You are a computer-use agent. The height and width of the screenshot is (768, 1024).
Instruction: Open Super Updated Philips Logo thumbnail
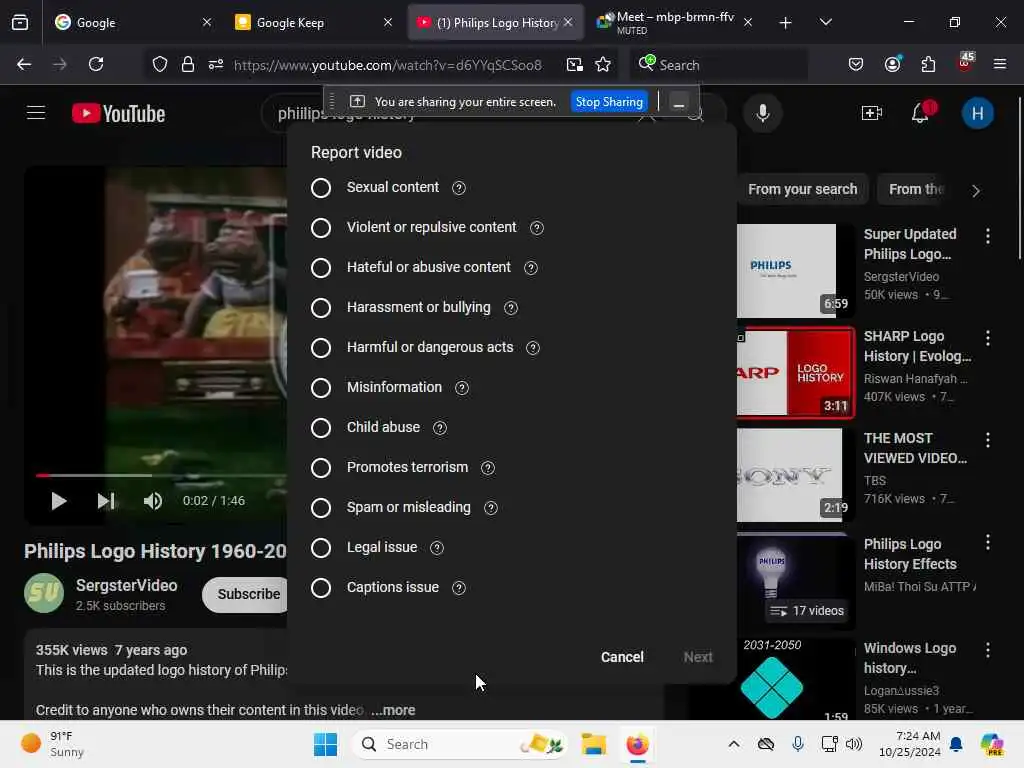tap(795, 270)
